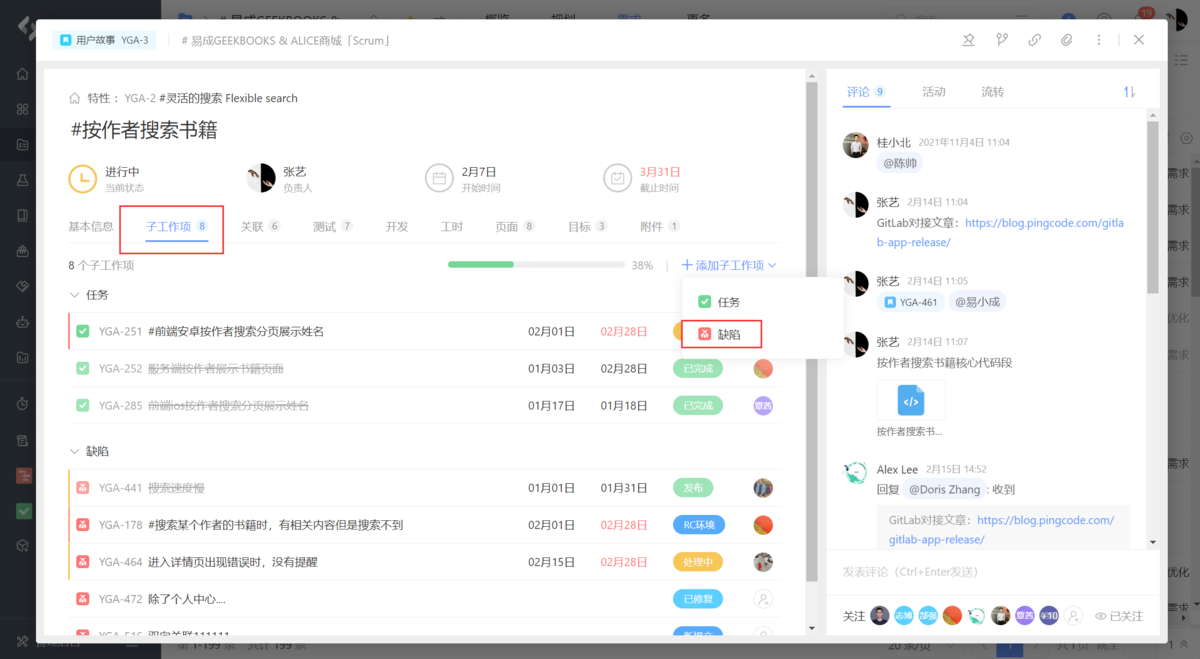Check the task YGA-178 defect checkbox
Image resolution: width=1200 pixels, height=659 pixels.
[82, 524]
